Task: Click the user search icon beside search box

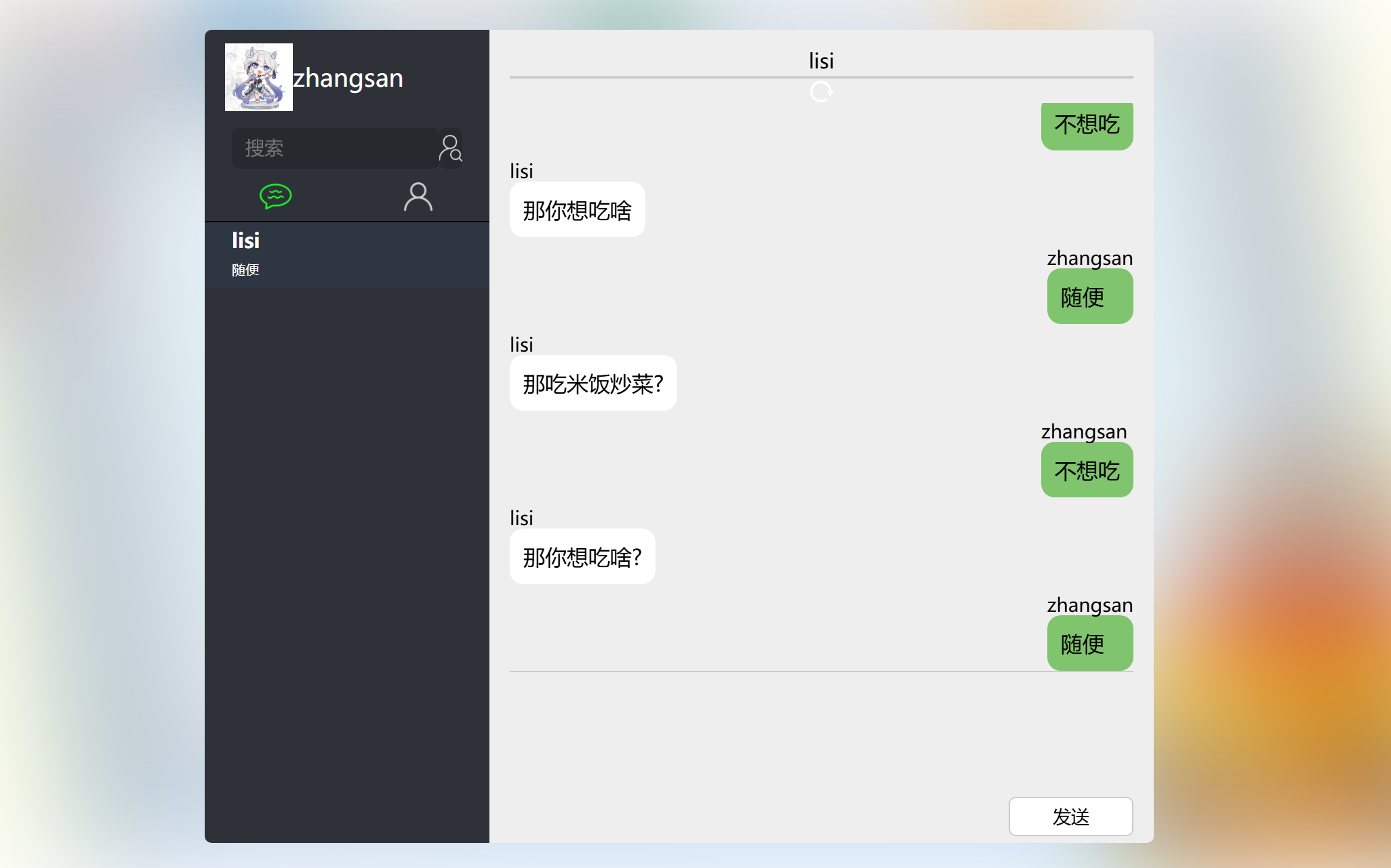Action: [x=451, y=148]
